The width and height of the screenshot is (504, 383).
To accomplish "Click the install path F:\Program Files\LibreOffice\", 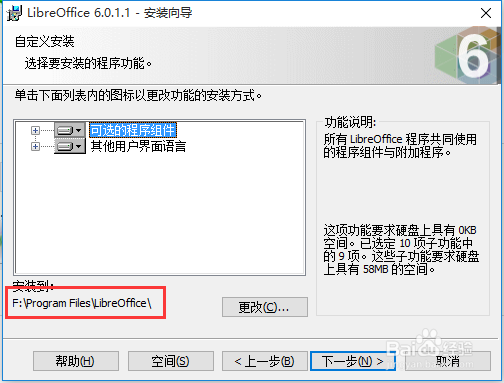I will 82,303.
